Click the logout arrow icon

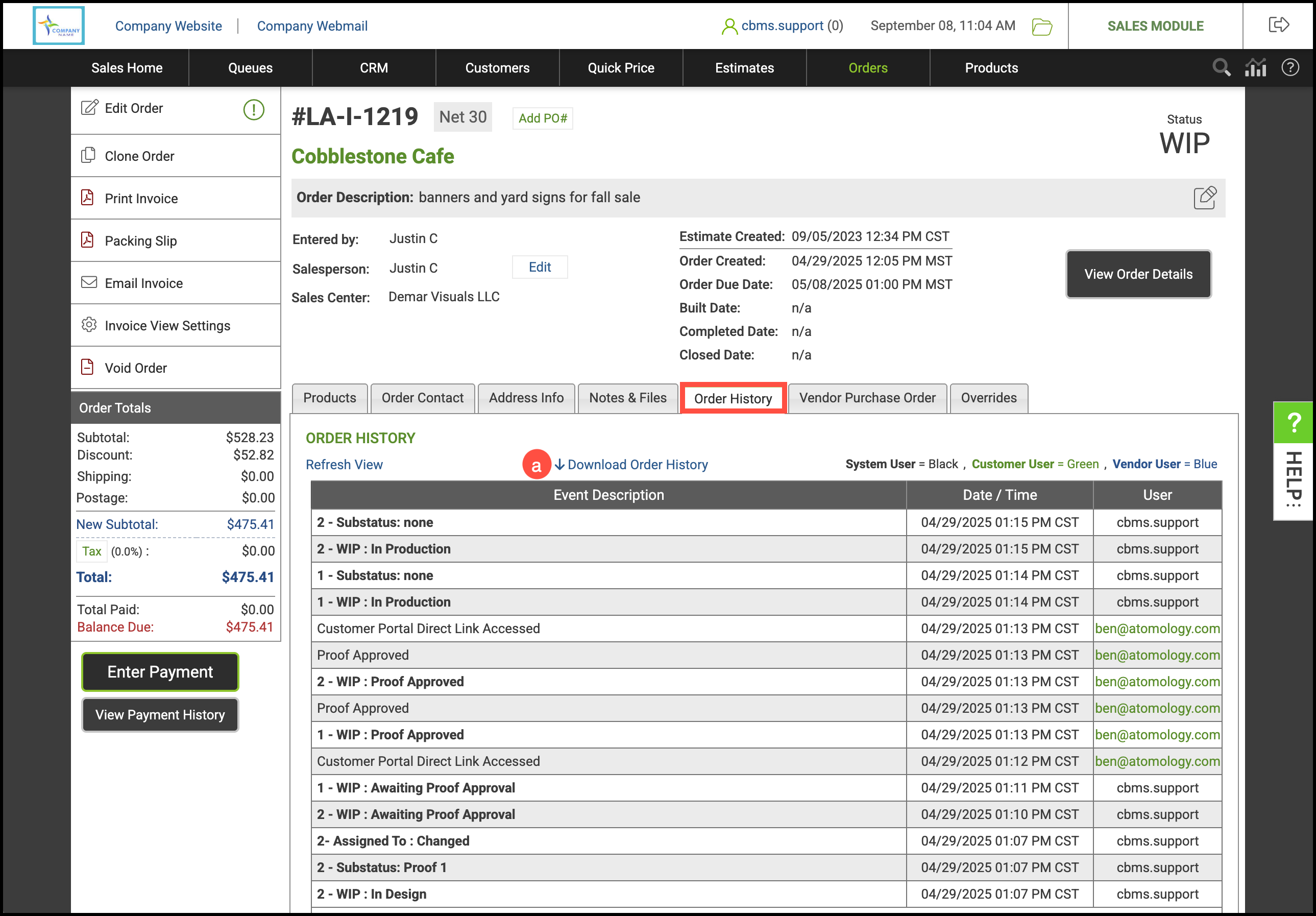tap(1278, 25)
